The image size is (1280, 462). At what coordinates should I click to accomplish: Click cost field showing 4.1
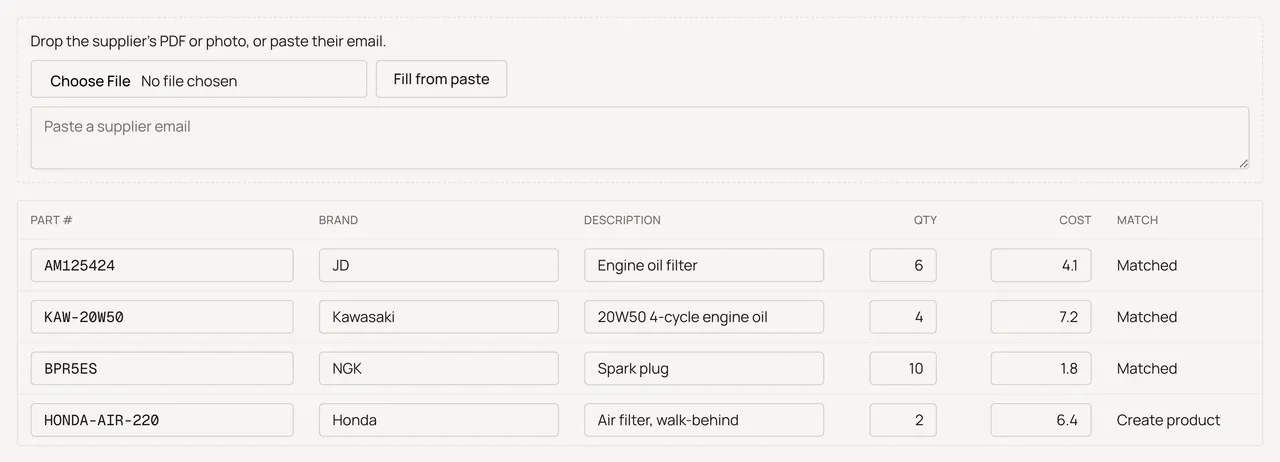(x=1041, y=265)
